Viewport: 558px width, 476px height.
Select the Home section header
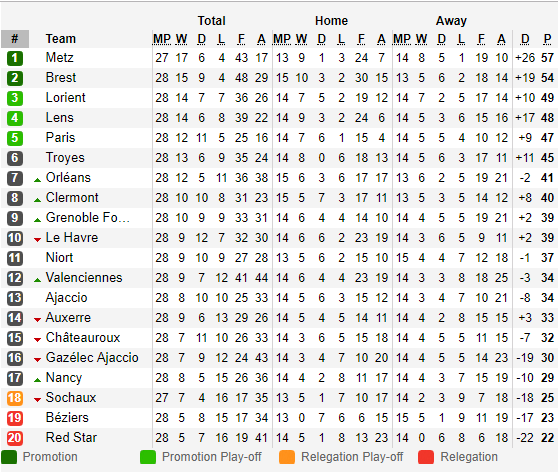331,21
